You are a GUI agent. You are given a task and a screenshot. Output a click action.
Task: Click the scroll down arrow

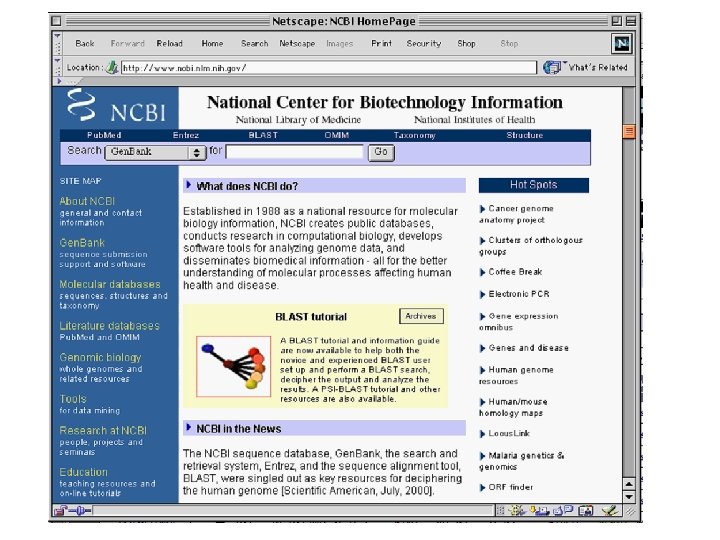pyautogui.click(x=629, y=497)
